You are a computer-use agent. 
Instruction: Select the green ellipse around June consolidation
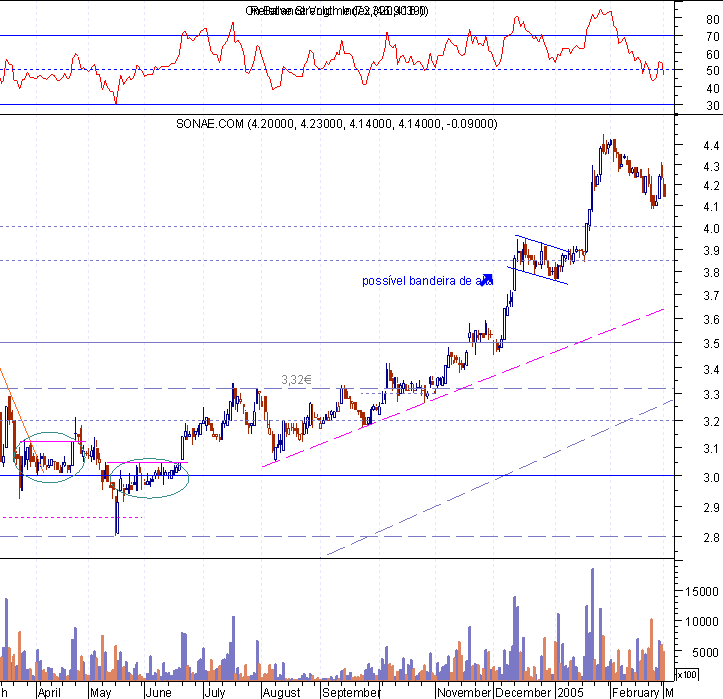click(149, 478)
